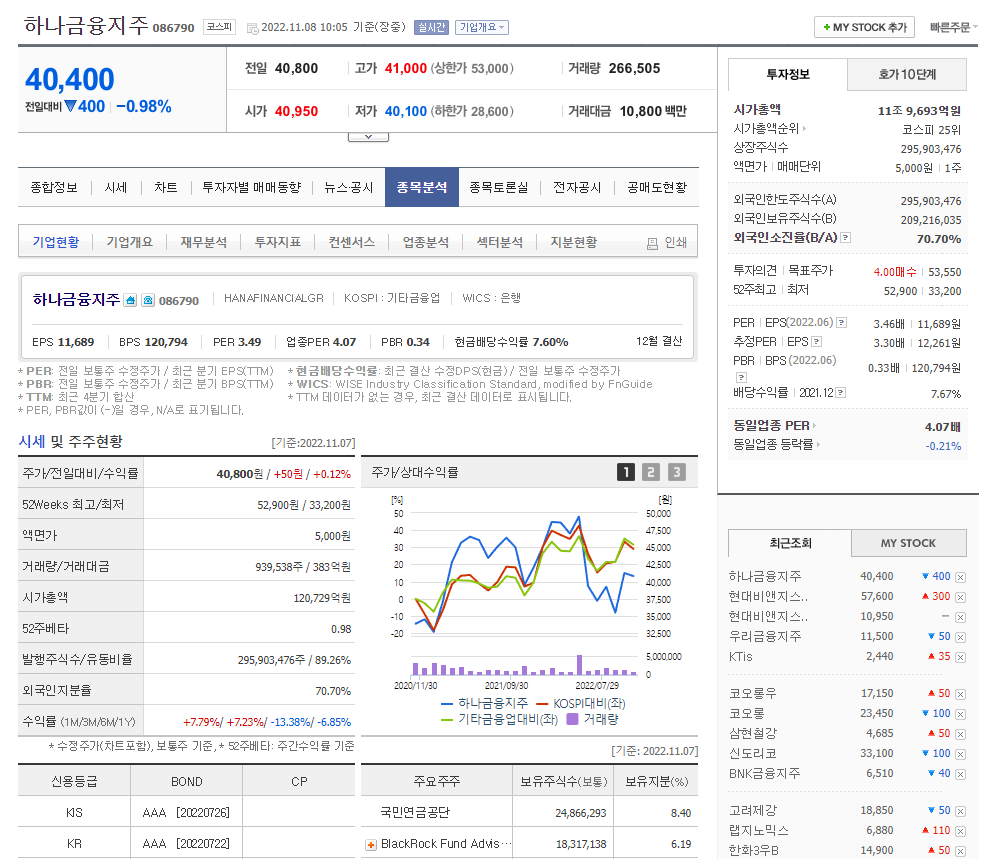Open 우리금융지주 from recent list
The width and height of the screenshot is (985, 859).
pos(765,636)
